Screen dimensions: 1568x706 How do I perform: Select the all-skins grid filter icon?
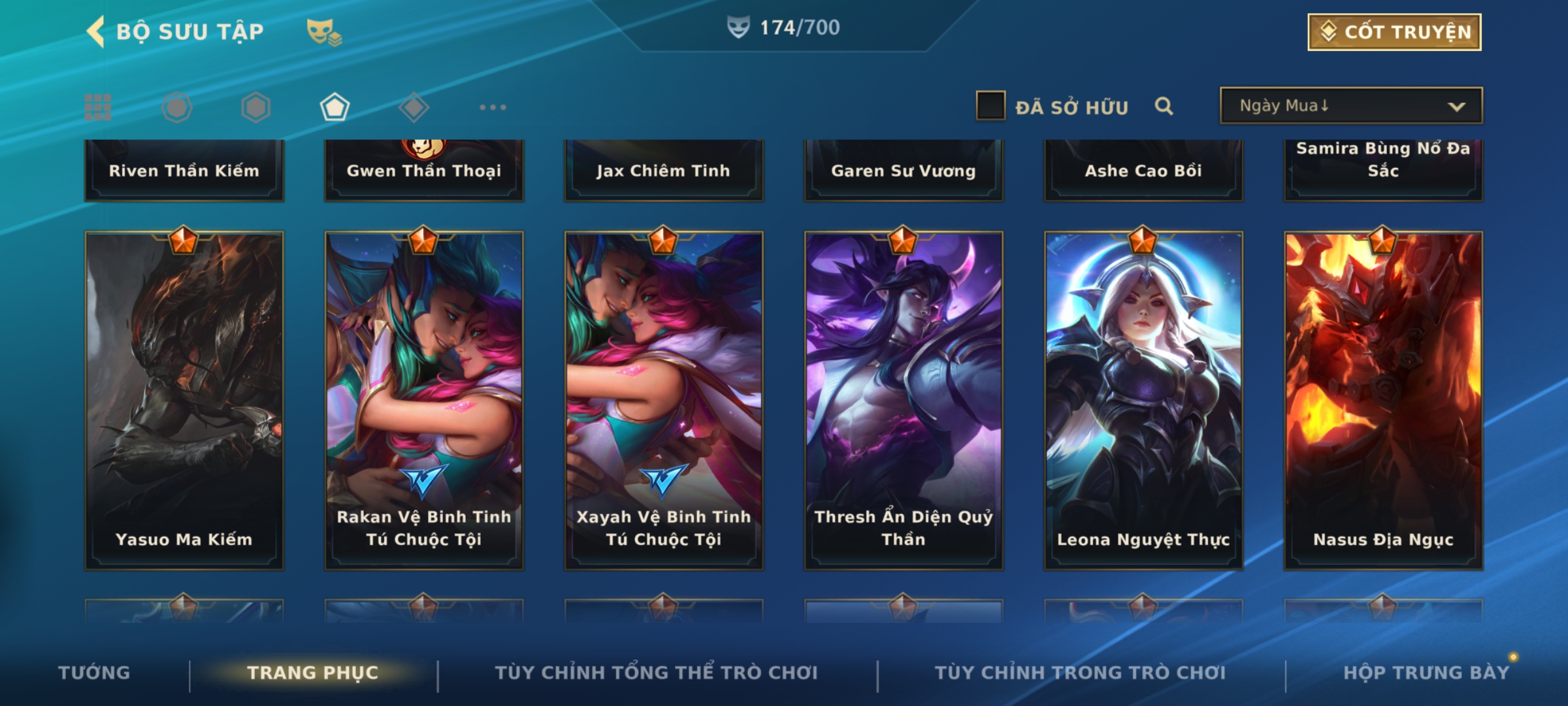coord(98,107)
